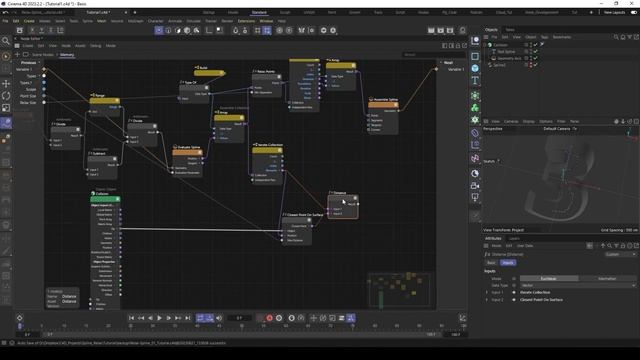
Task: Open the Custom dropdown in Attributes manager
Action: click(x=620, y=254)
